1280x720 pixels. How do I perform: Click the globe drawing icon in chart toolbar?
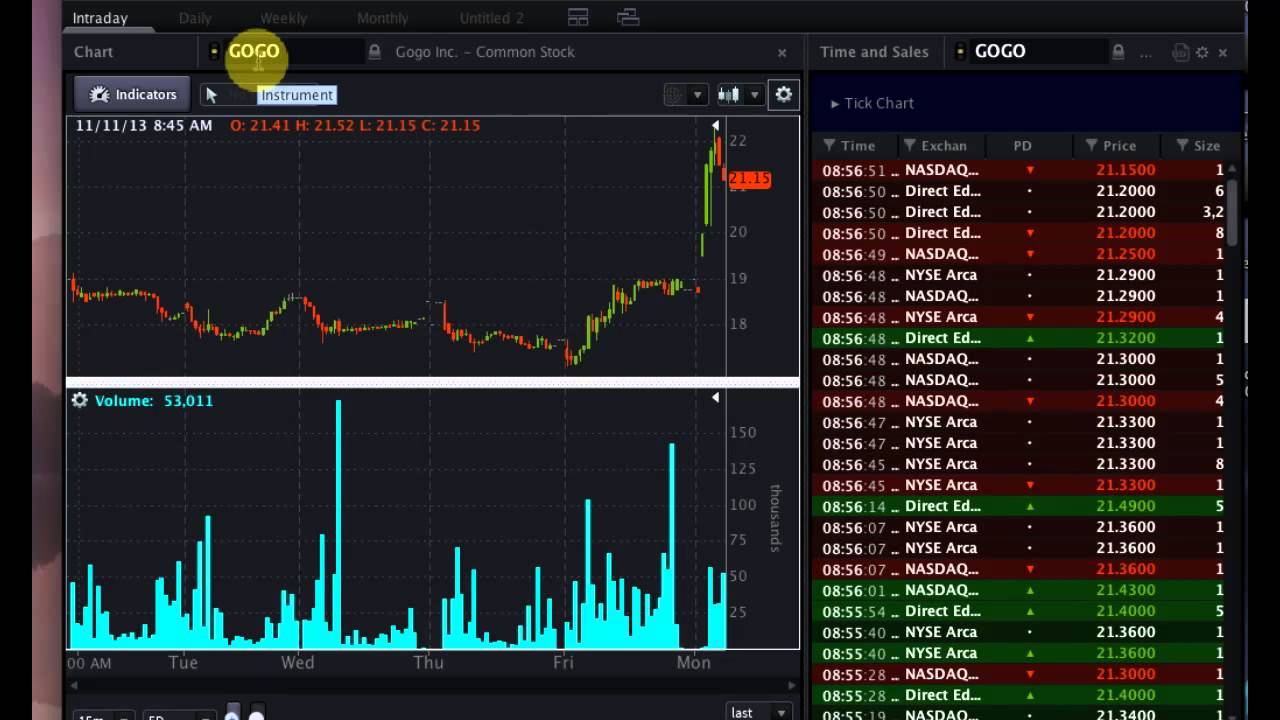[x=675, y=95]
